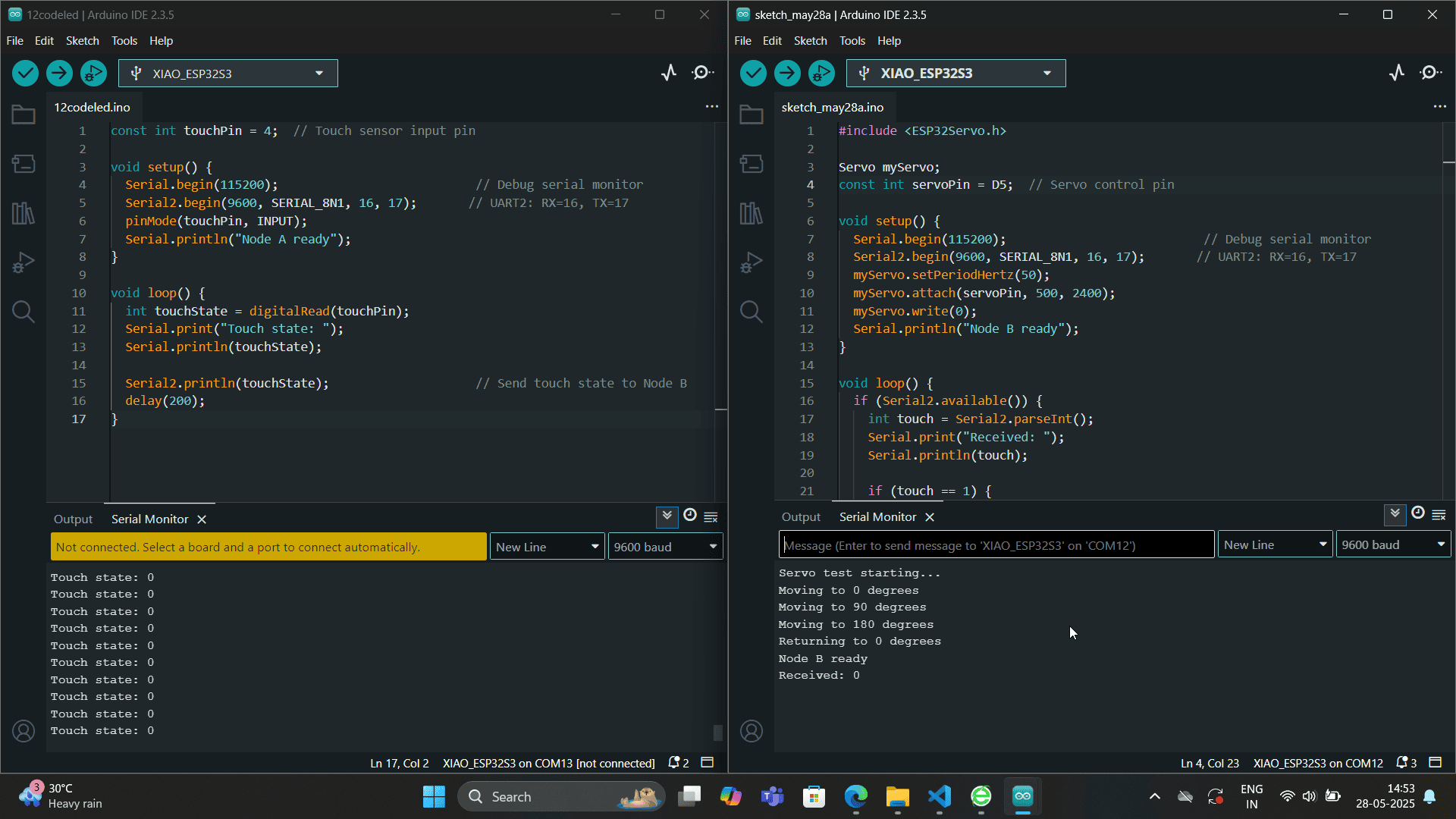Expand 9600 baud dropdown in 12codeled monitor
Screen dimensions: 1456x819
click(665, 547)
